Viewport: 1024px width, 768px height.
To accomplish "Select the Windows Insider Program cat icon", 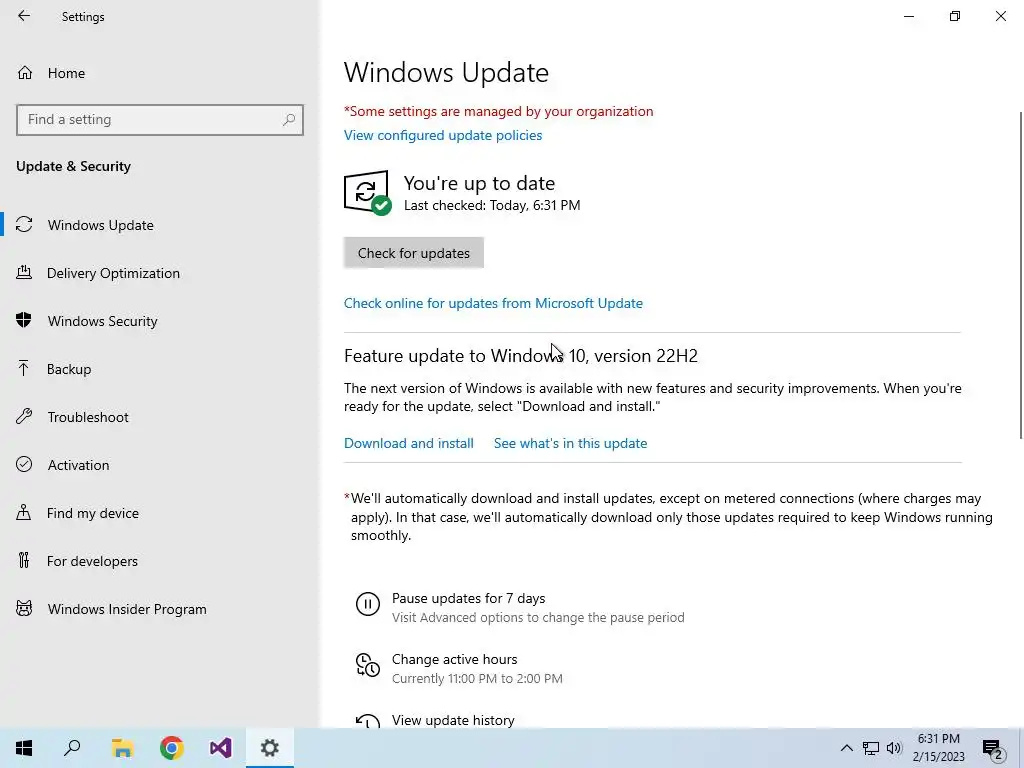I will pyautogui.click(x=24, y=609).
